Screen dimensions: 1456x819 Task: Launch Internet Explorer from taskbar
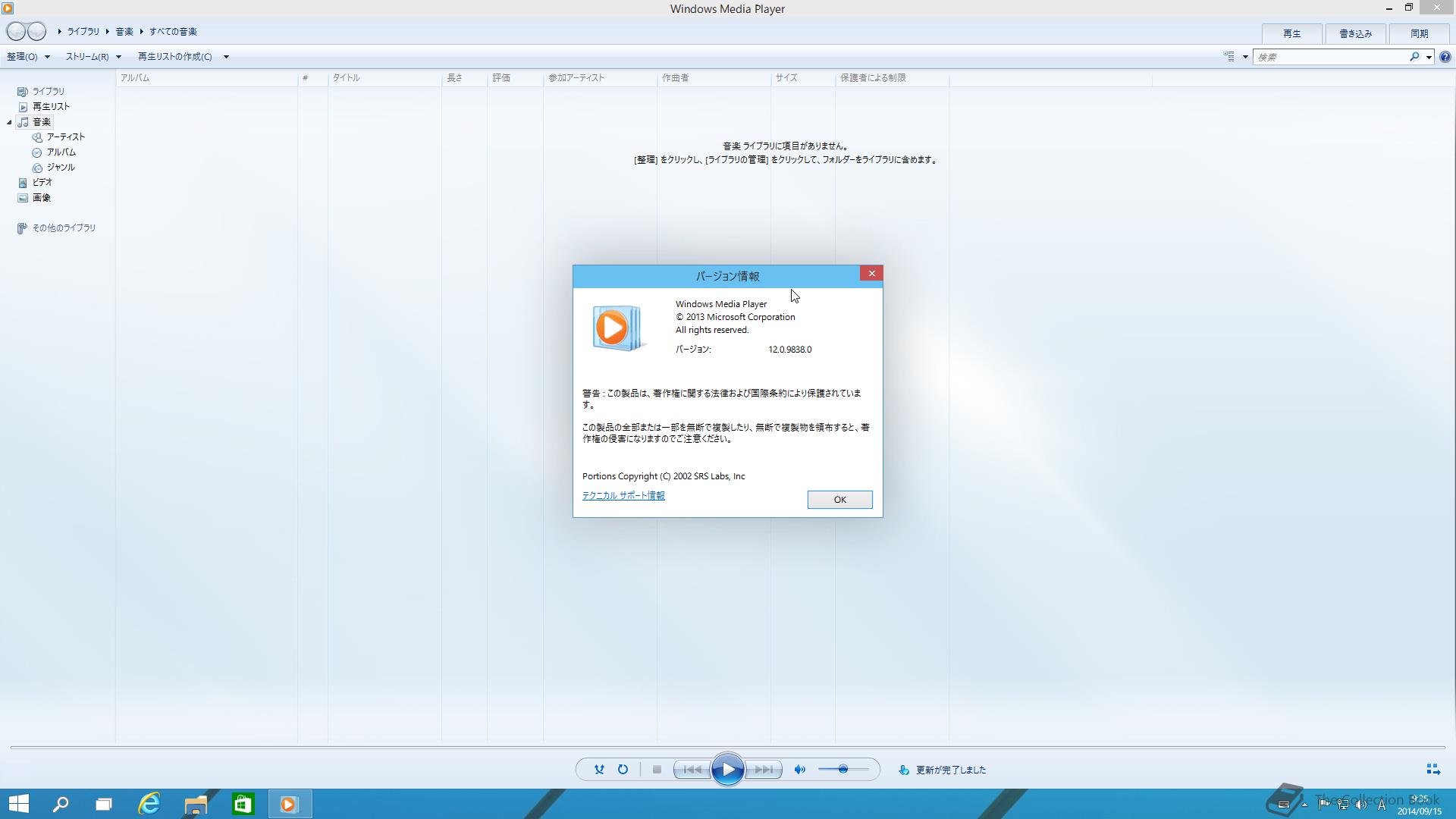coord(149,804)
